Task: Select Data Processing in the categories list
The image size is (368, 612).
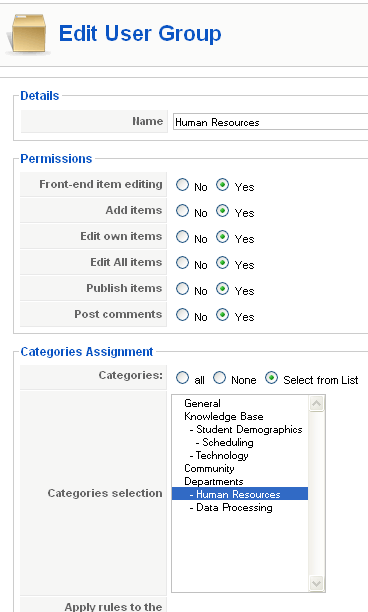Action: point(240,507)
